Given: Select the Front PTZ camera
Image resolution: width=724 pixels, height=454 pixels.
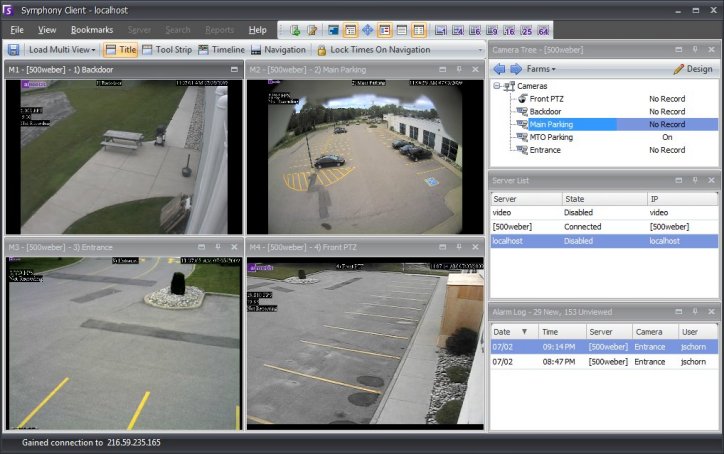Looking at the screenshot, I should click(546, 99).
